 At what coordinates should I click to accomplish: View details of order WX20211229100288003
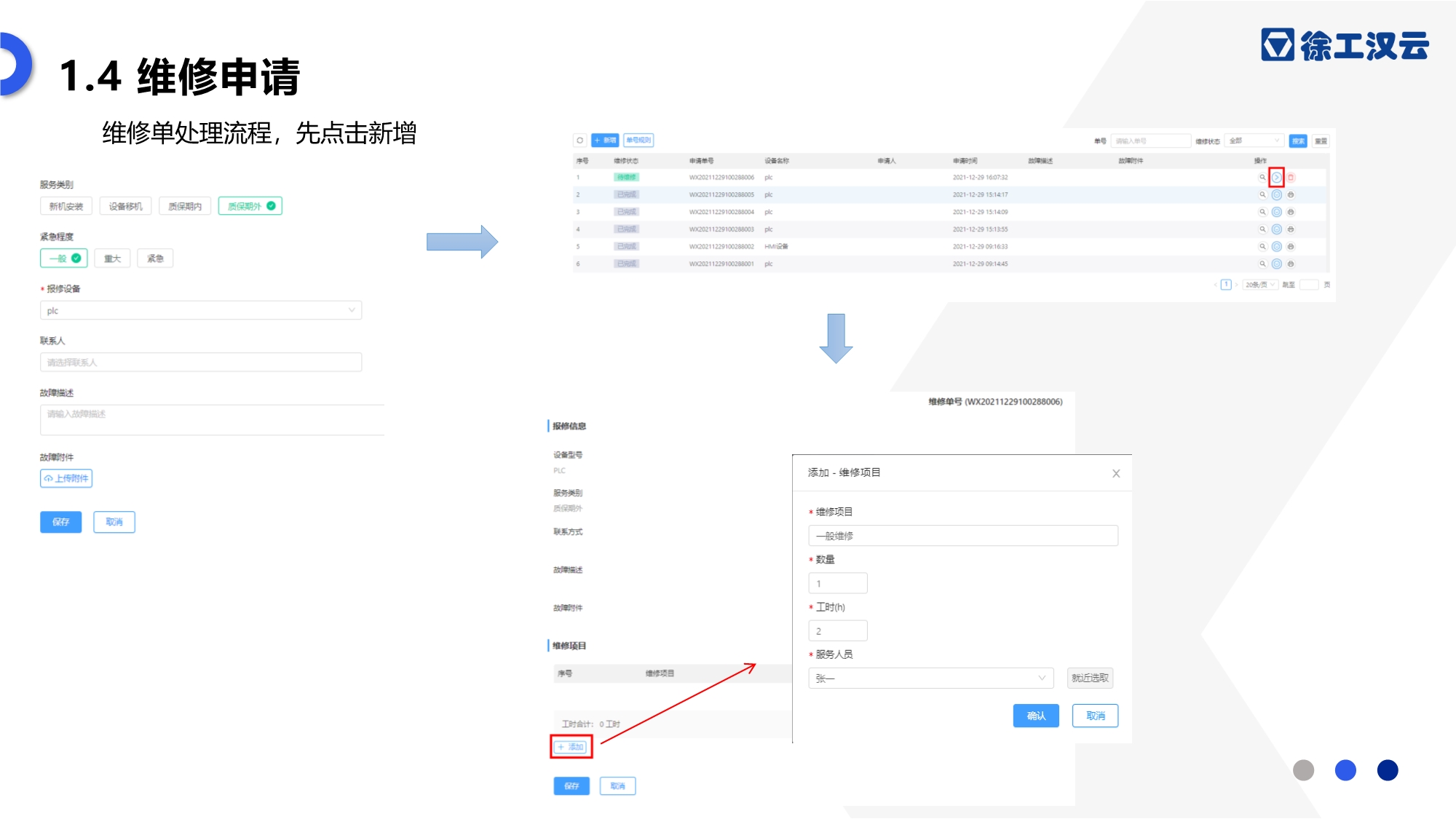(x=1262, y=229)
